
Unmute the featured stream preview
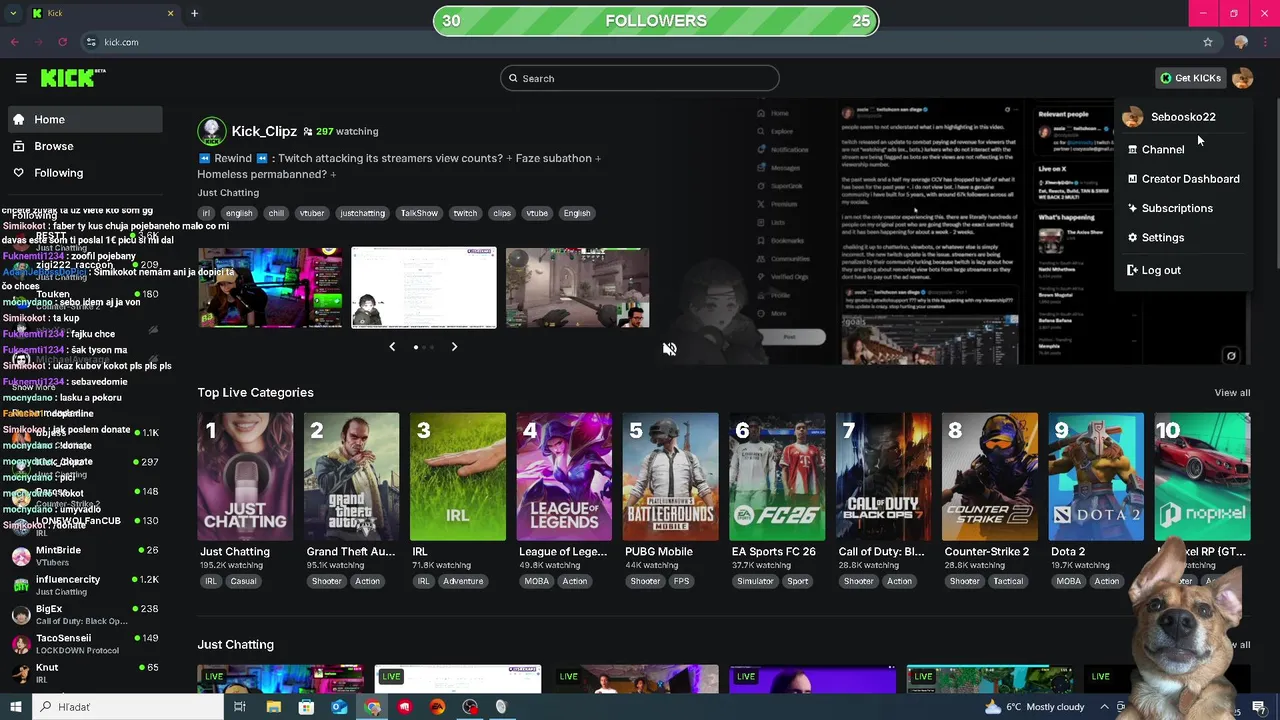click(670, 349)
